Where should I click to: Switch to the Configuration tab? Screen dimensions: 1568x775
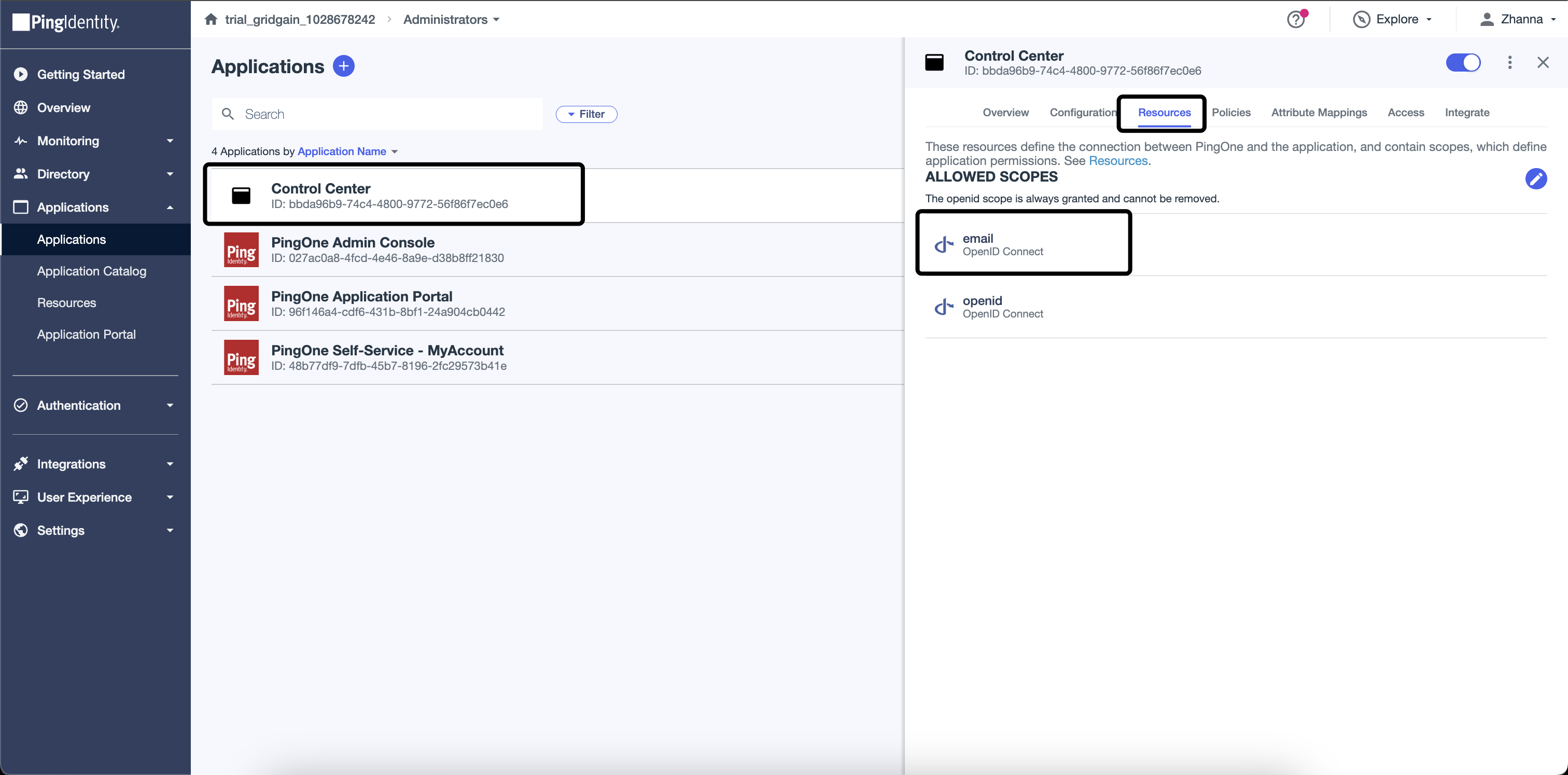[1084, 113]
